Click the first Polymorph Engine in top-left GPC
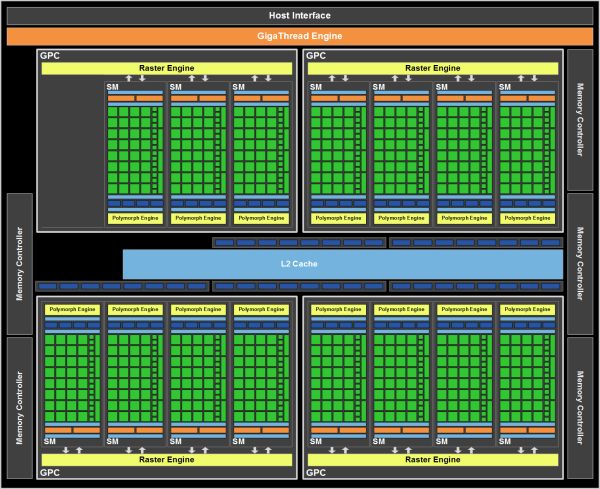The image size is (600, 489). [x=135, y=218]
